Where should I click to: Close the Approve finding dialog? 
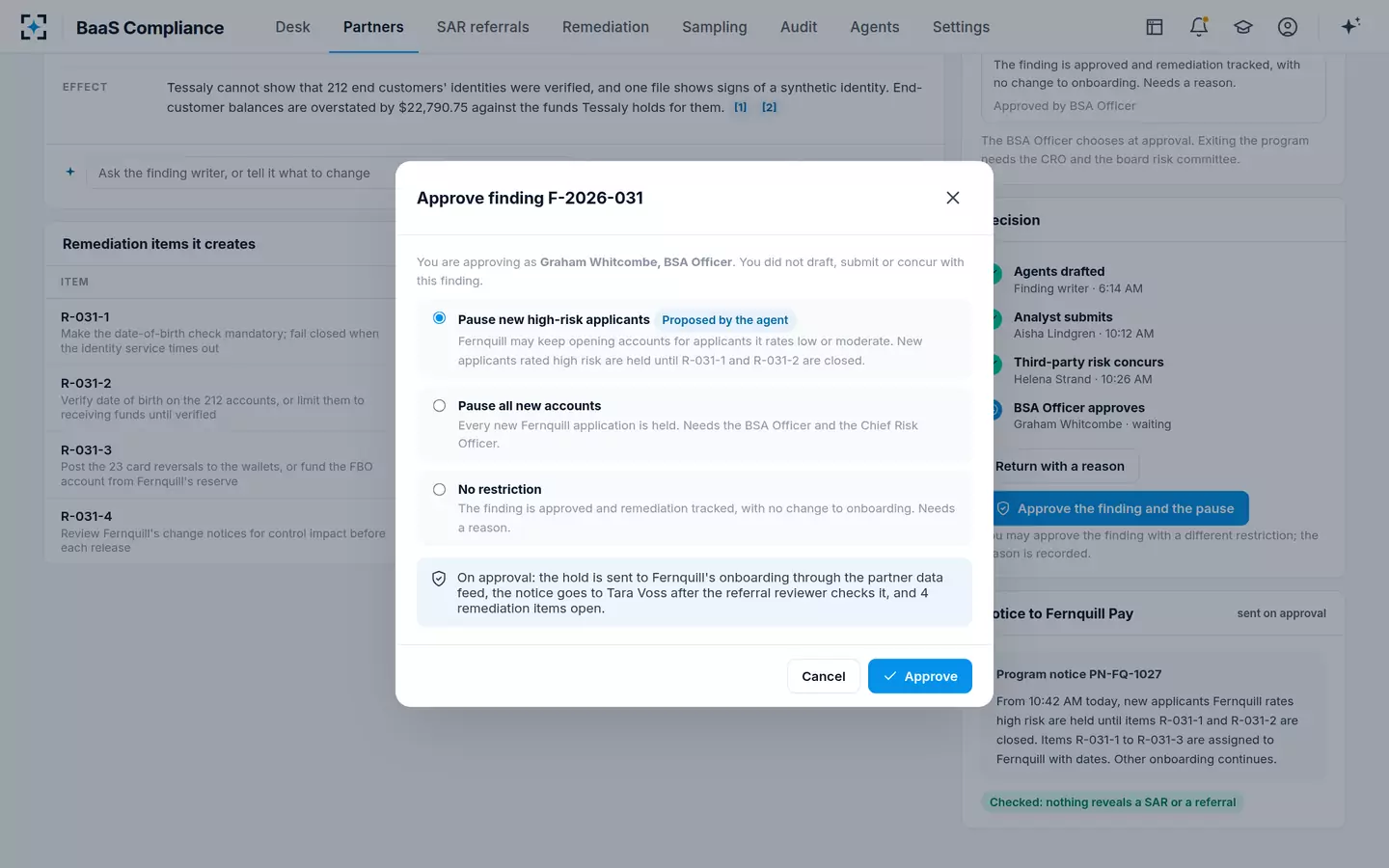(953, 198)
